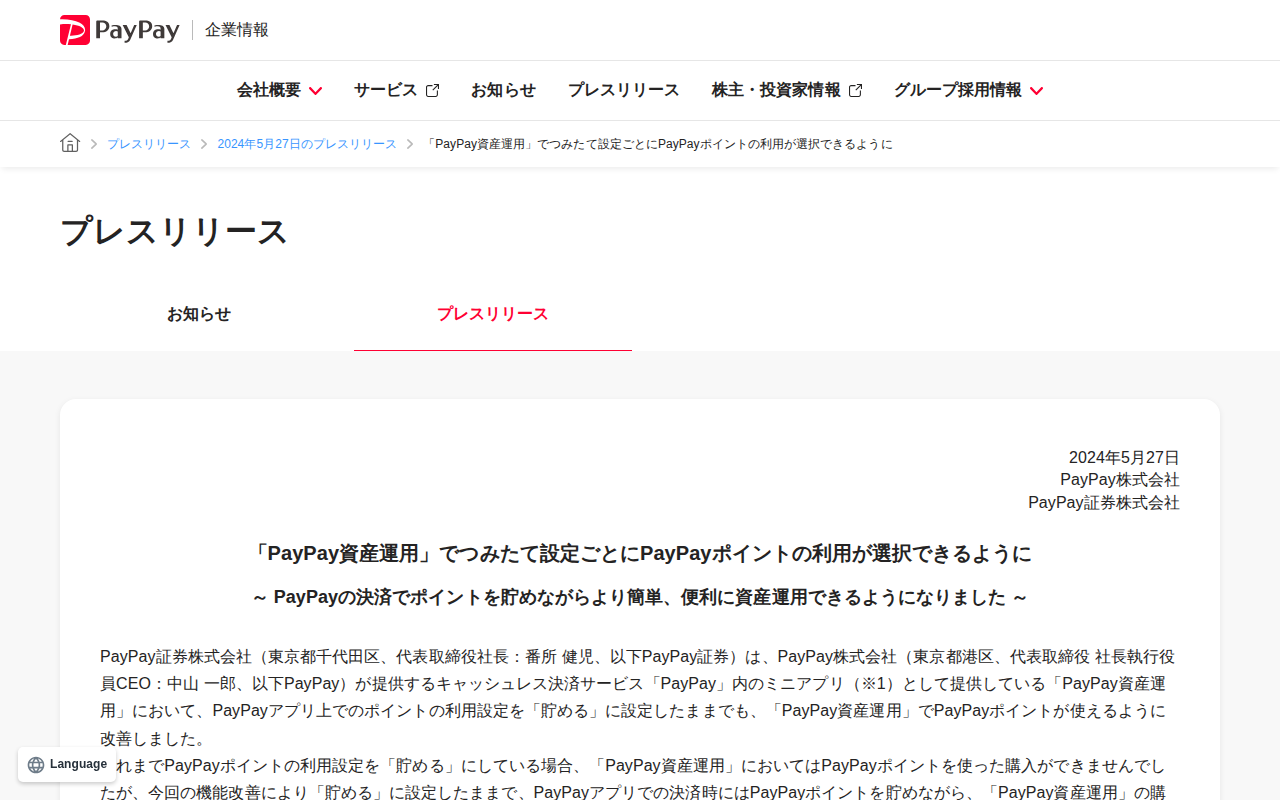This screenshot has height=800, width=1280.
Task: Click the current-page breadcrumb 「PayPay資産運用」でつみたて設定
Action: 659,144
